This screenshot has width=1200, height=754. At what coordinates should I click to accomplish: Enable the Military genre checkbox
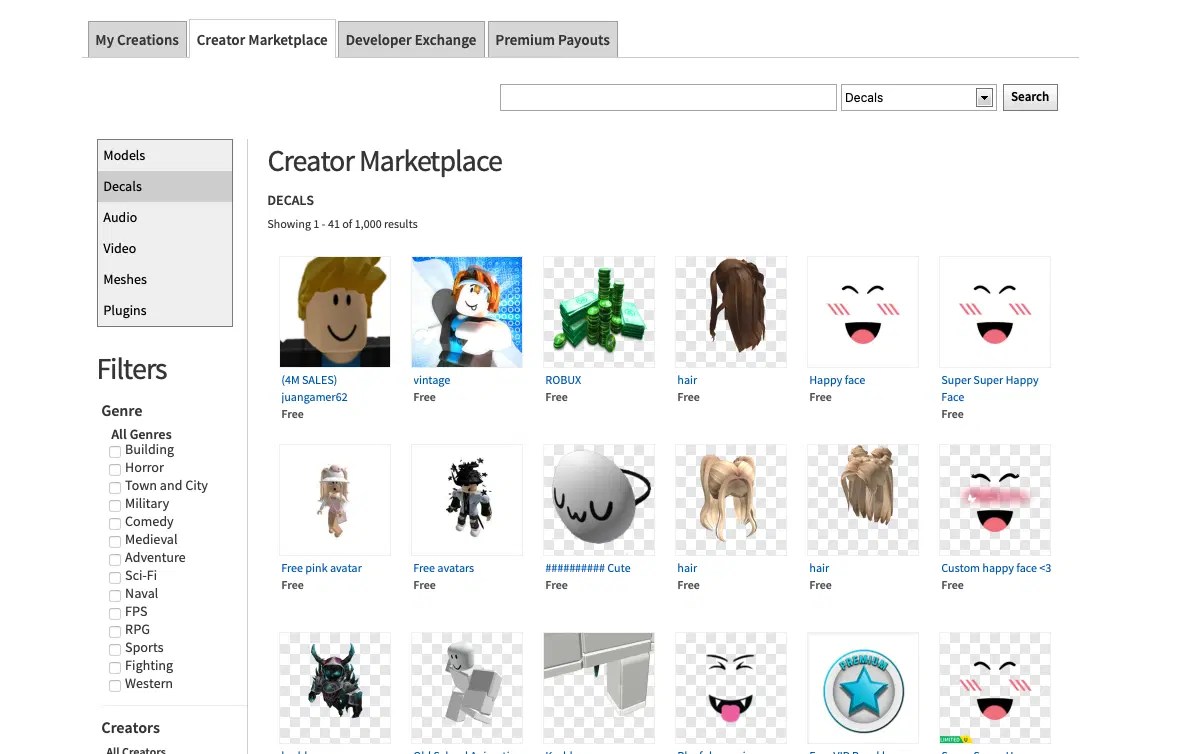(115, 506)
